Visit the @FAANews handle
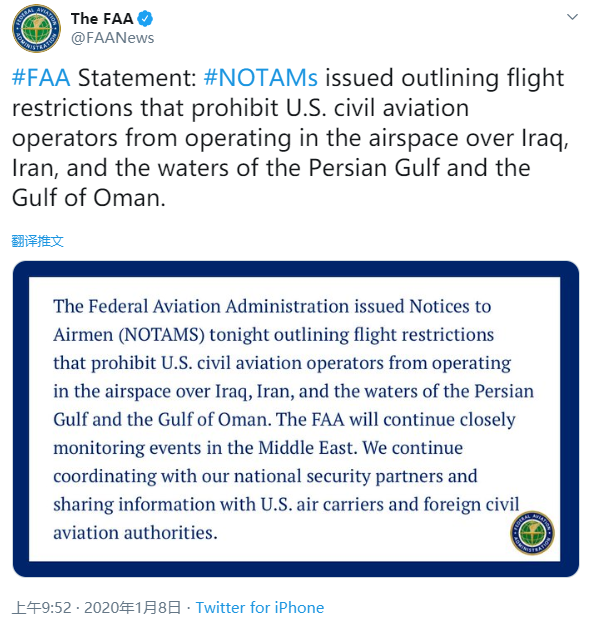This screenshot has height=621, width=594. [x=112, y=38]
